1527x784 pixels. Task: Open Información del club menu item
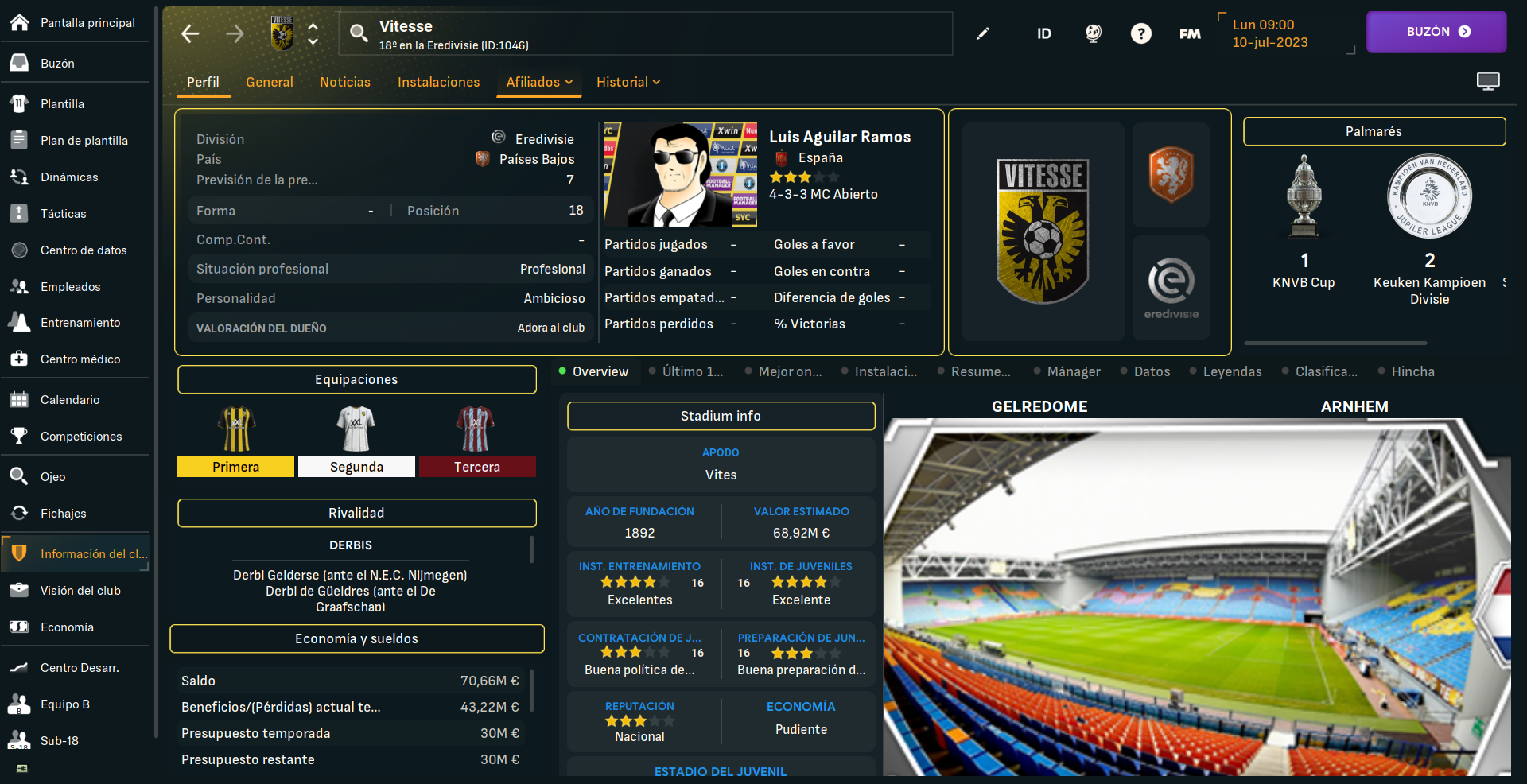click(x=75, y=553)
